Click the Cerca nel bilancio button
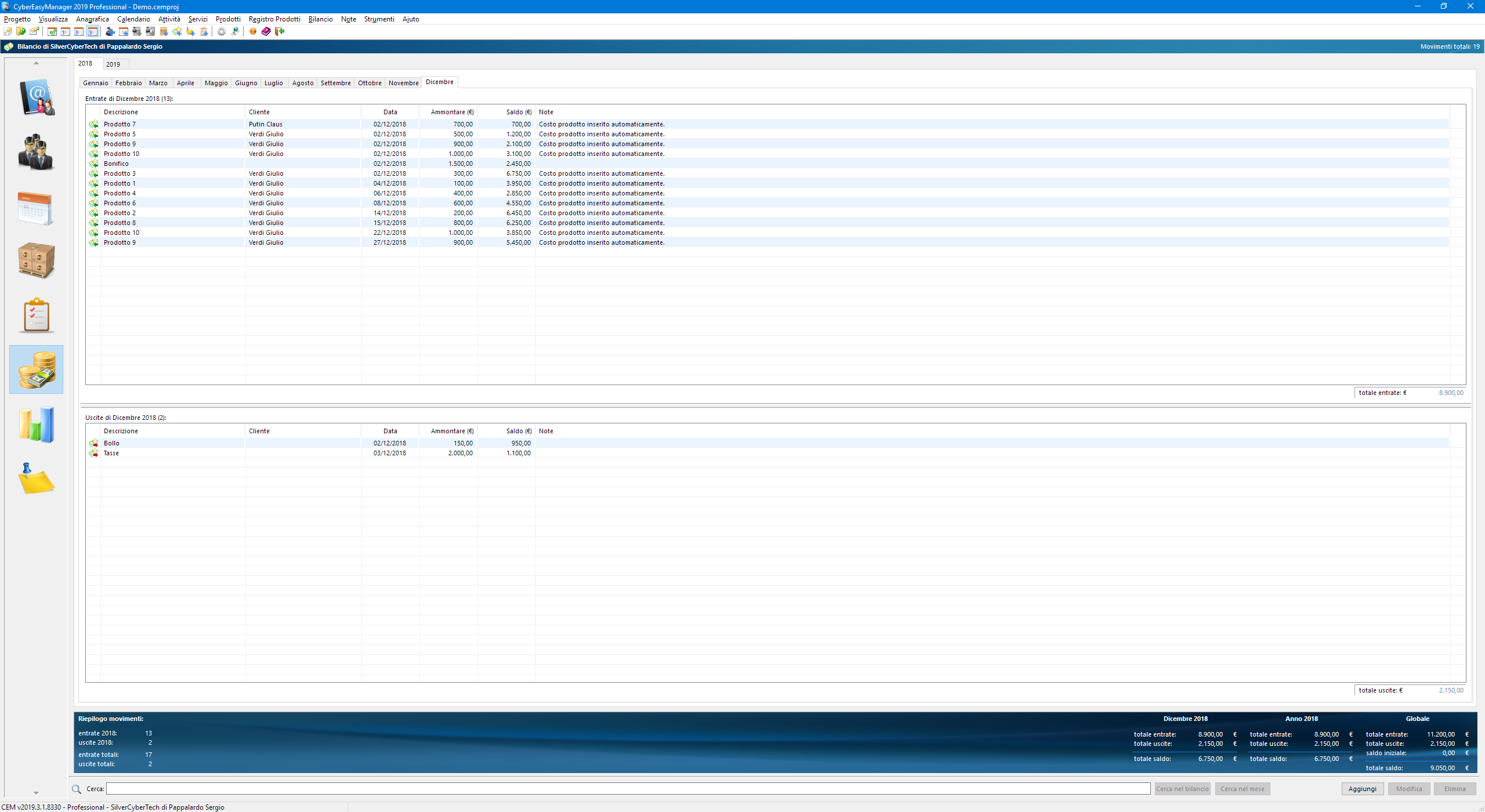The width and height of the screenshot is (1485, 812). click(x=1182, y=789)
